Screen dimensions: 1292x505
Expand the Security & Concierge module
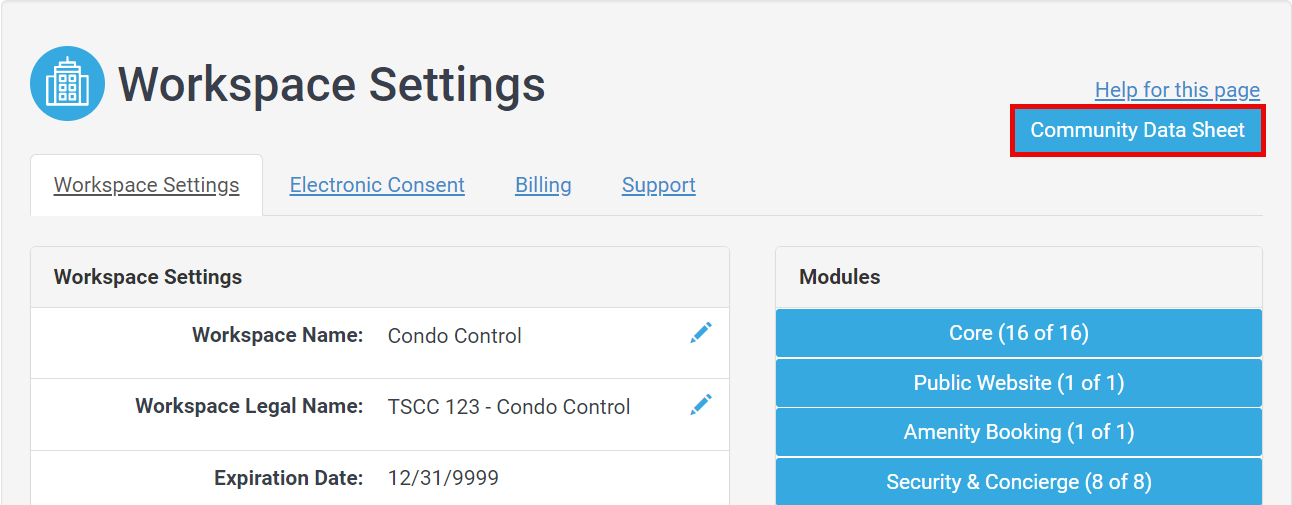(1019, 482)
